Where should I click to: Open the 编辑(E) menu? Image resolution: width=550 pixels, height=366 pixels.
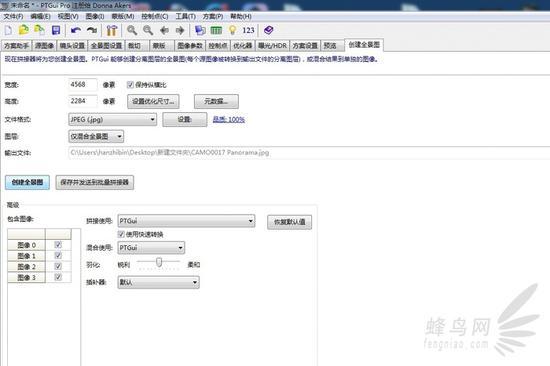(40, 16)
